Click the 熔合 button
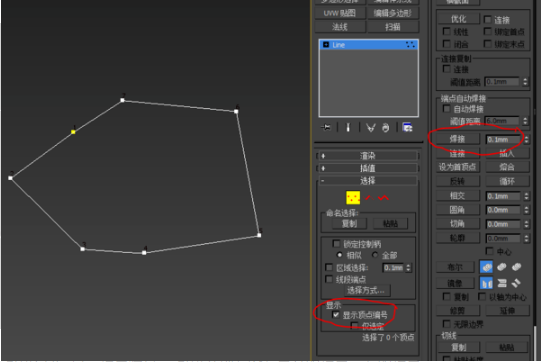Viewport: 541px width, 362px height. click(x=507, y=167)
